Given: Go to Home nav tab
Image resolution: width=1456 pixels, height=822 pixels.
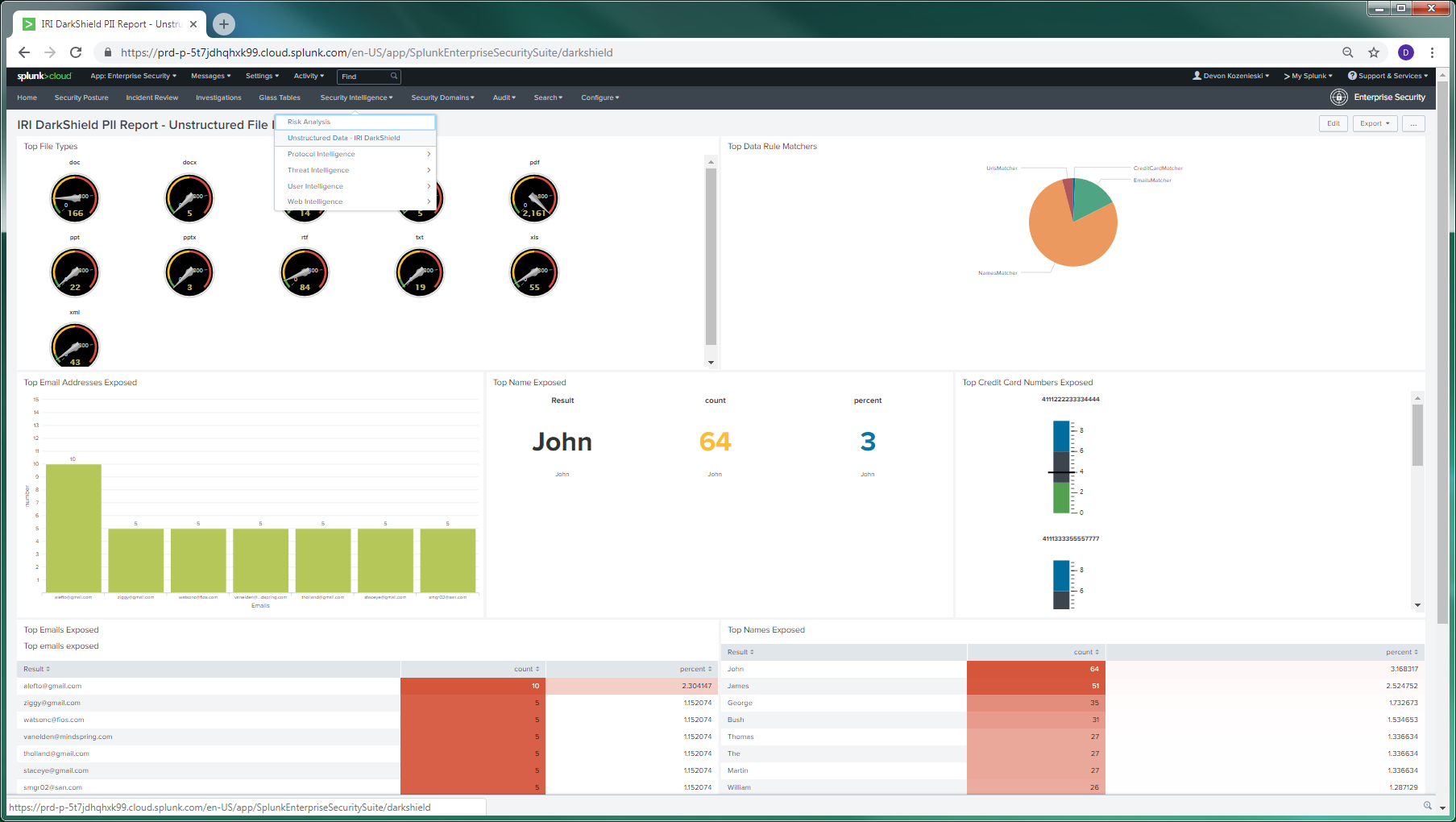Looking at the screenshot, I should [x=27, y=98].
